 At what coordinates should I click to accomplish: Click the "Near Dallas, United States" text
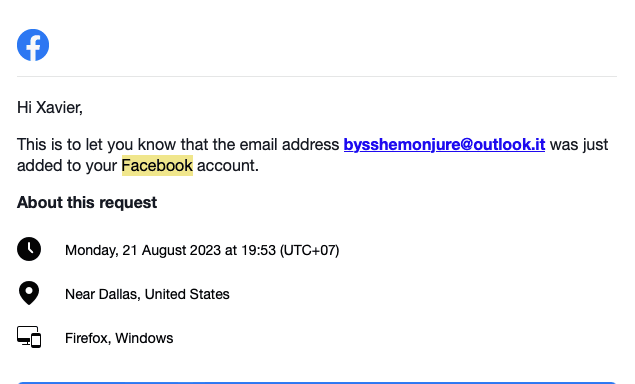(x=147, y=294)
